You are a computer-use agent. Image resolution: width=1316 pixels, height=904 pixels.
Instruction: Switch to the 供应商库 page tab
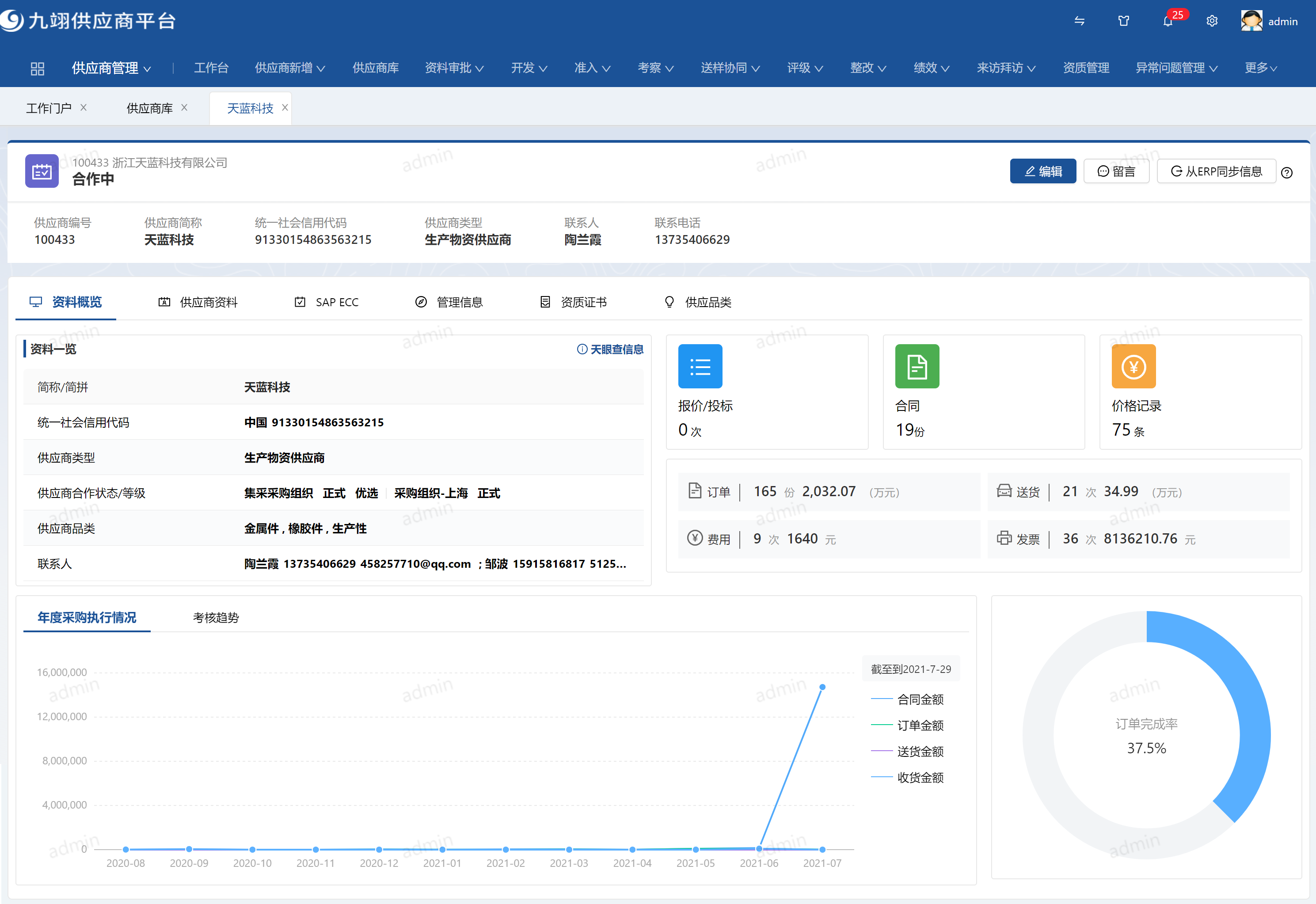click(x=149, y=108)
